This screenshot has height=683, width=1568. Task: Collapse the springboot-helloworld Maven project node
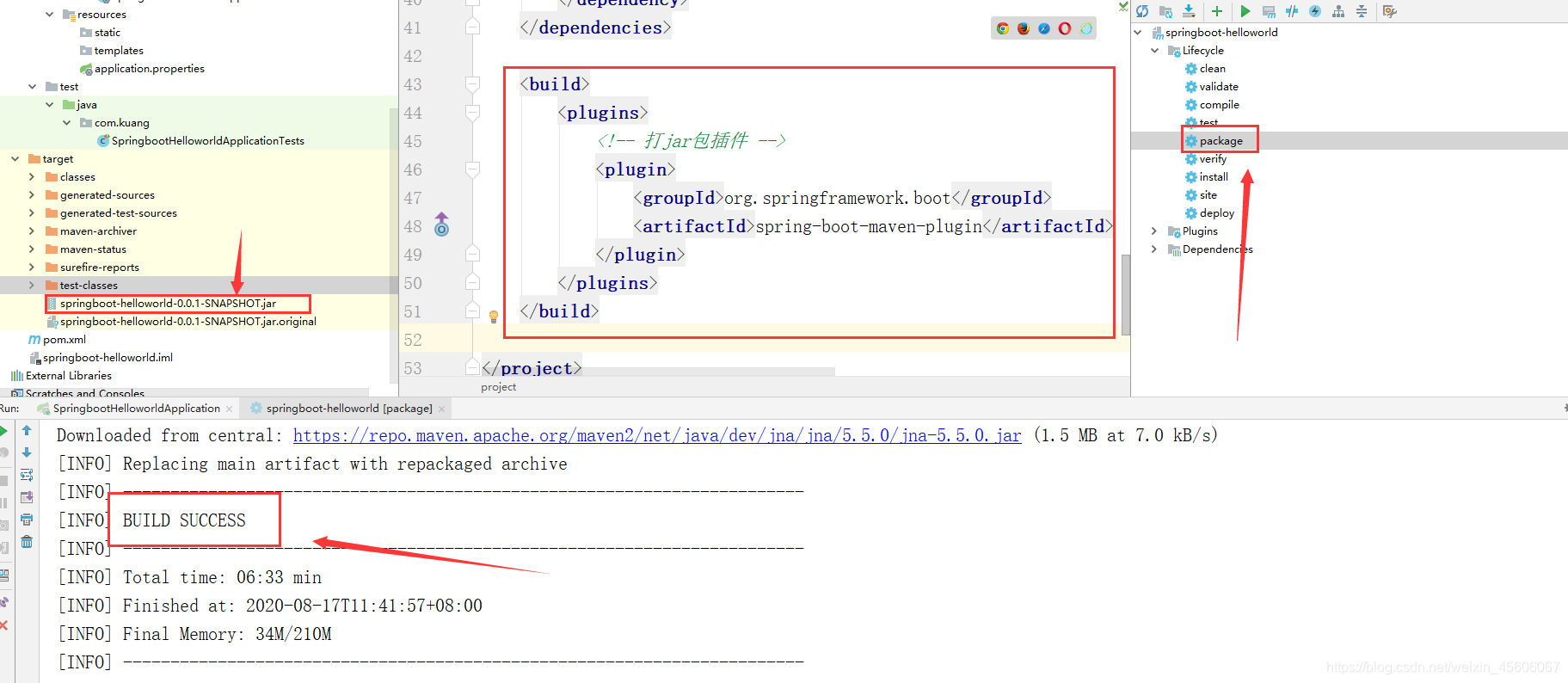(x=1138, y=33)
